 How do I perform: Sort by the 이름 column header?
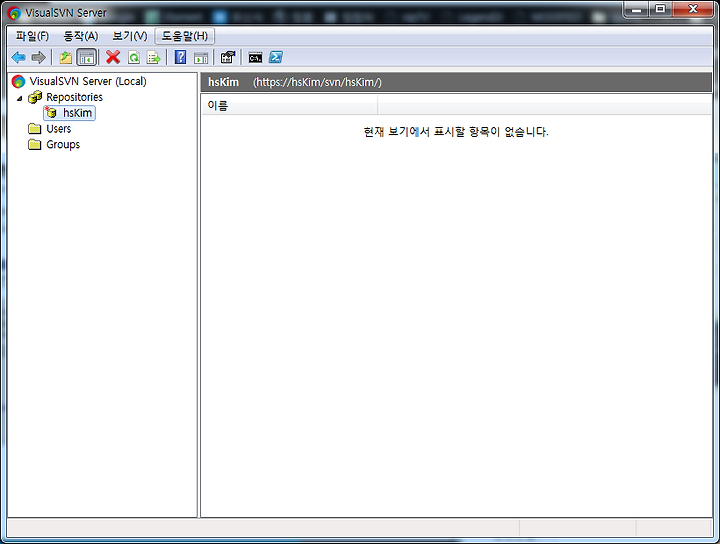[x=289, y=105]
